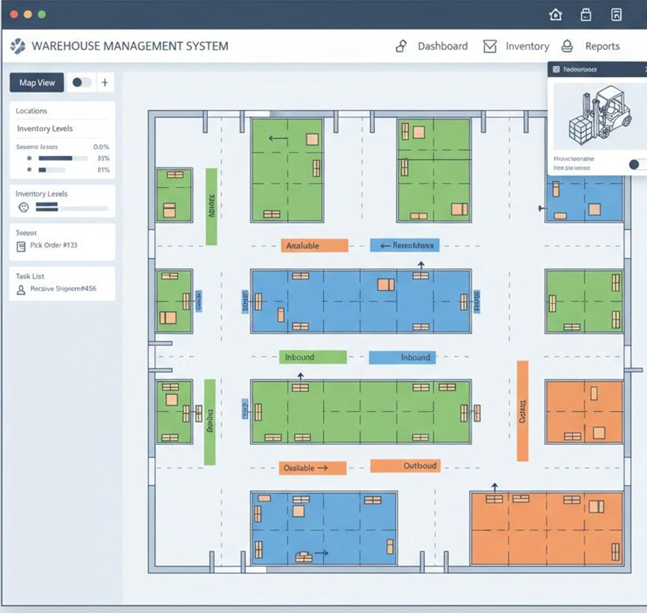The image size is (647, 613).
Task: Click the Warehouse Management System logo
Action: 18,46
